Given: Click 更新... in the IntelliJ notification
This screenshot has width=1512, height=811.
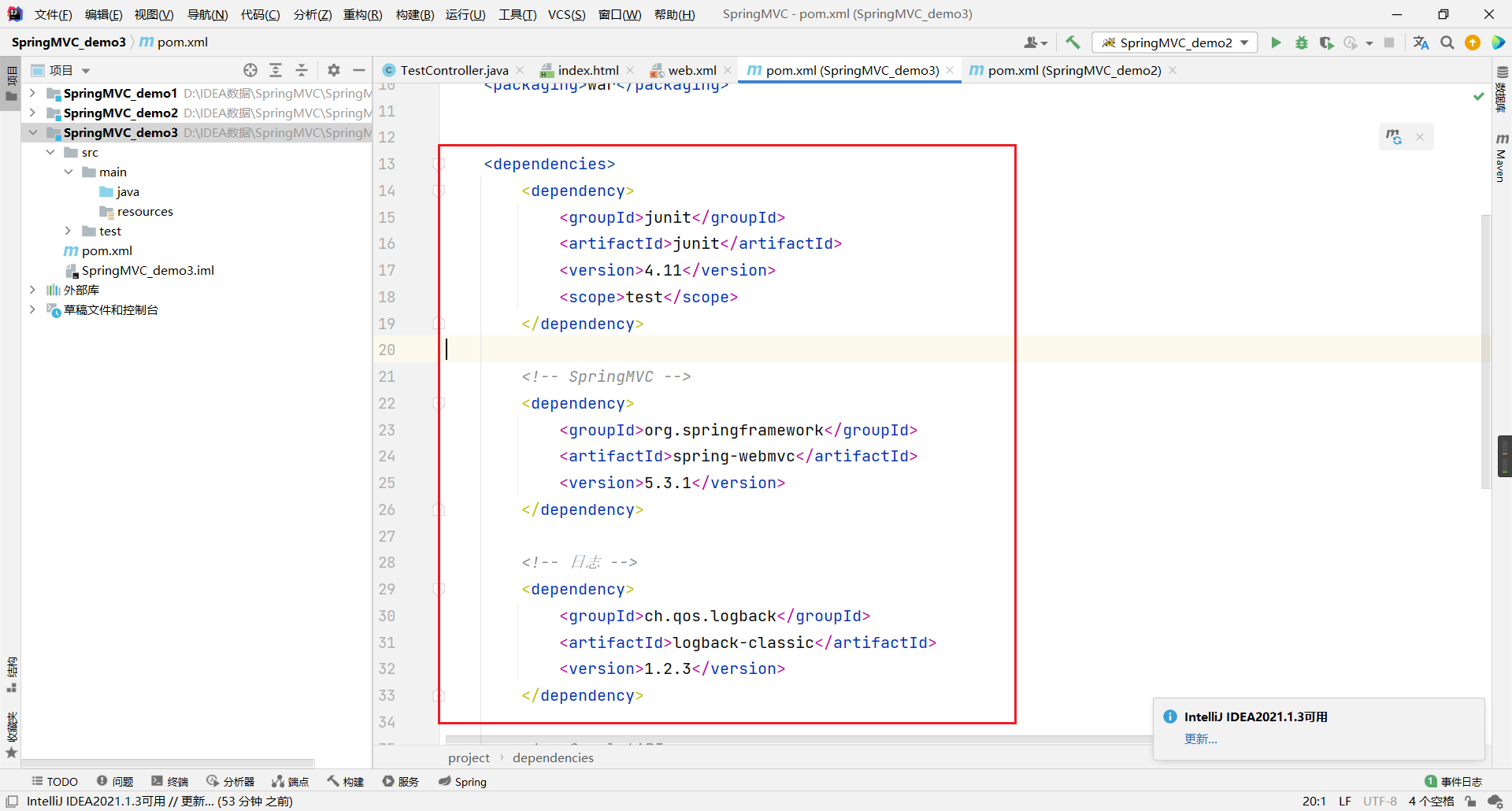Looking at the screenshot, I should click(x=1200, y=739).
